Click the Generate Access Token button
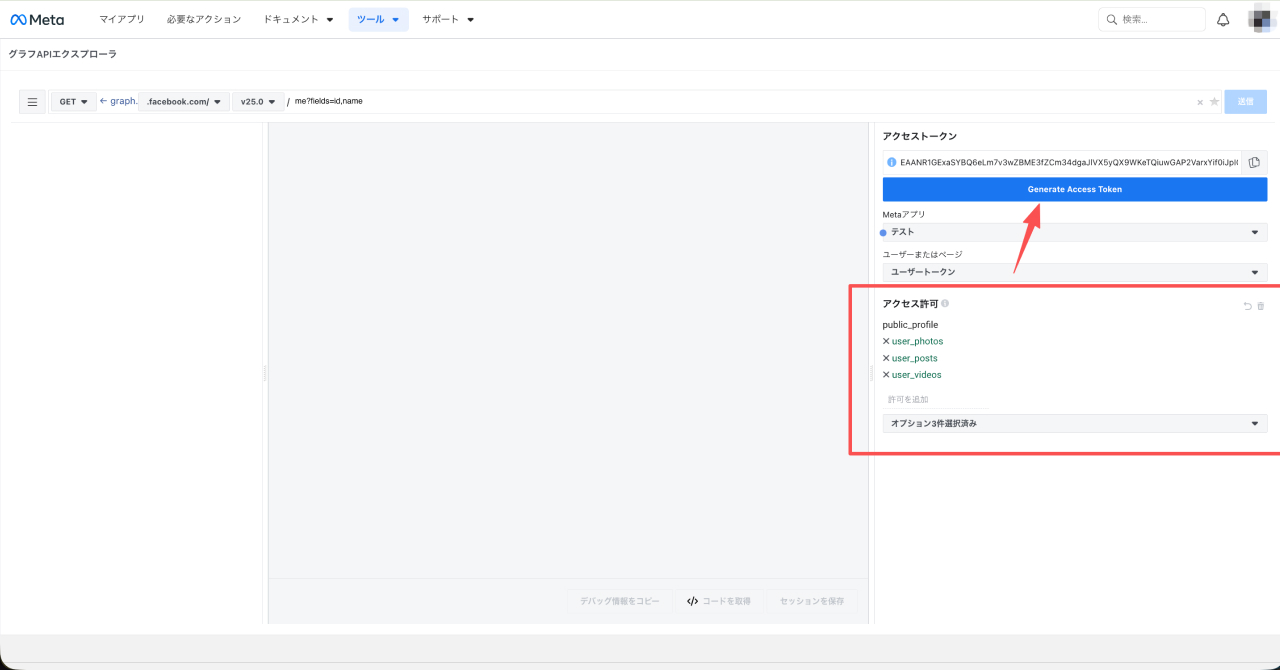1280x670 pixels. [x=1074, y=189]
